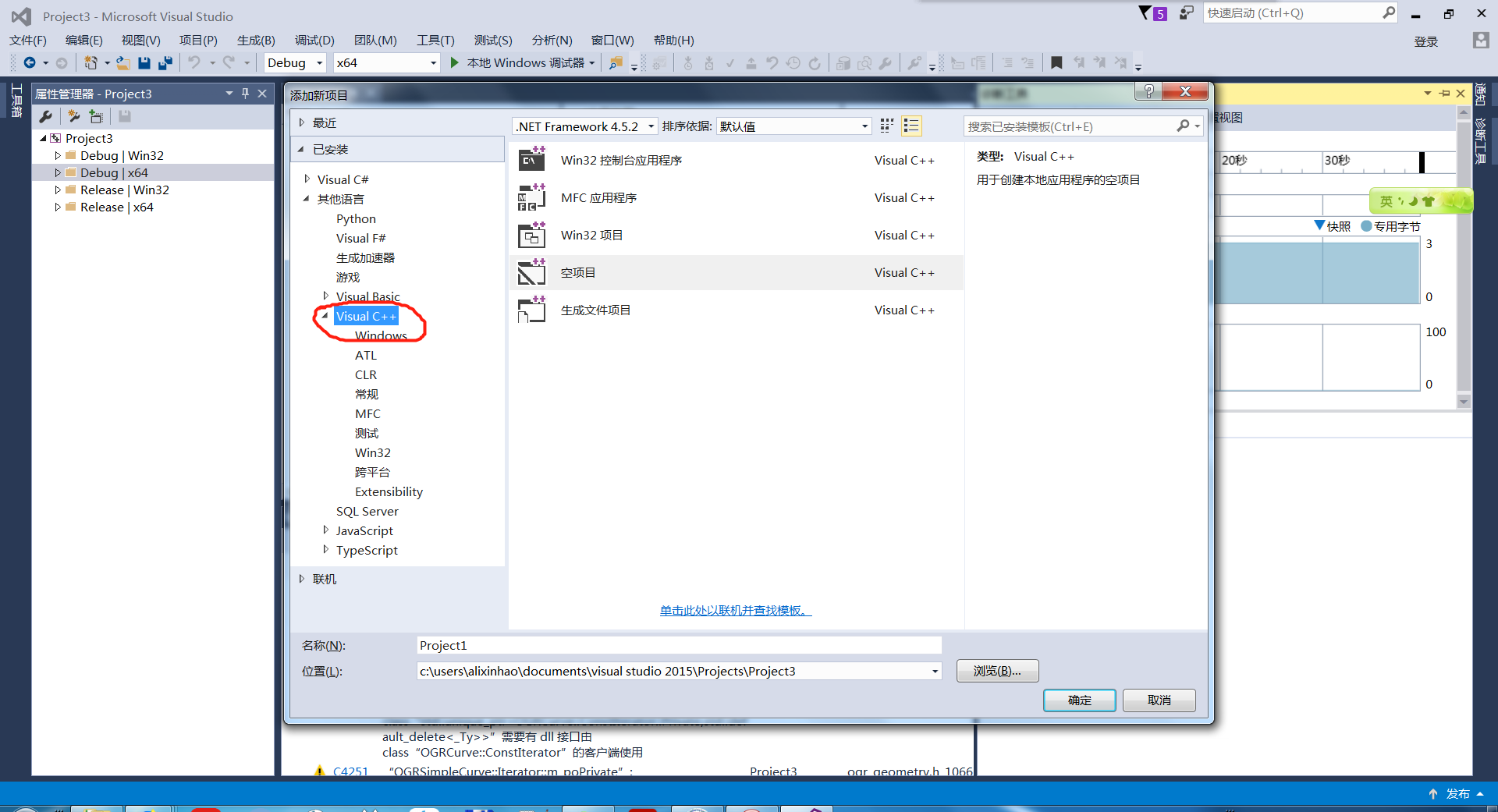This screenshot has width=1498, height=812.
Task: Expand the Visual C# node
Action: (307, 179)
